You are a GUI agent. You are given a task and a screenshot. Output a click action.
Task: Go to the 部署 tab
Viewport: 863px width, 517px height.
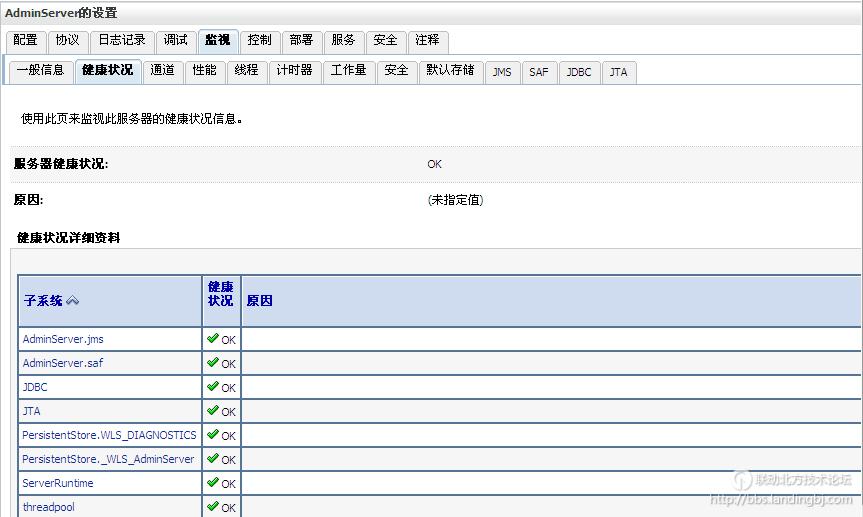point(302,41)
